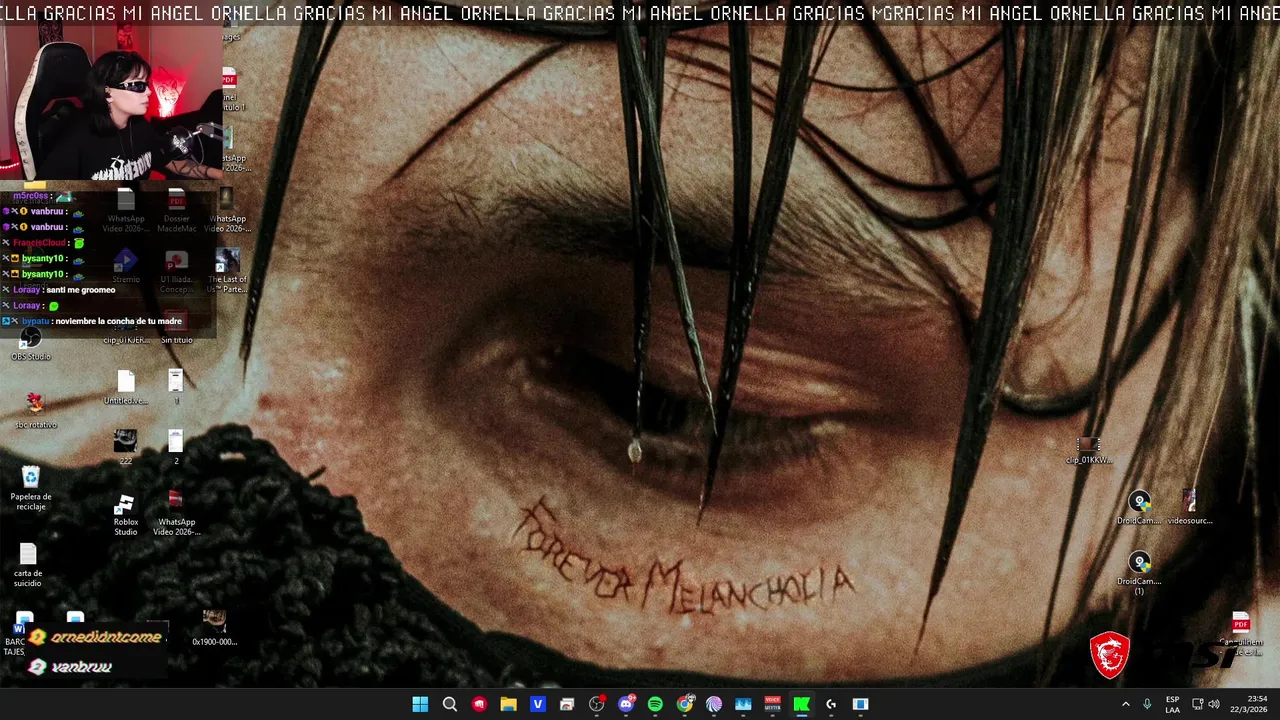Open the Logitech G taskbar icon

point(831,704)
